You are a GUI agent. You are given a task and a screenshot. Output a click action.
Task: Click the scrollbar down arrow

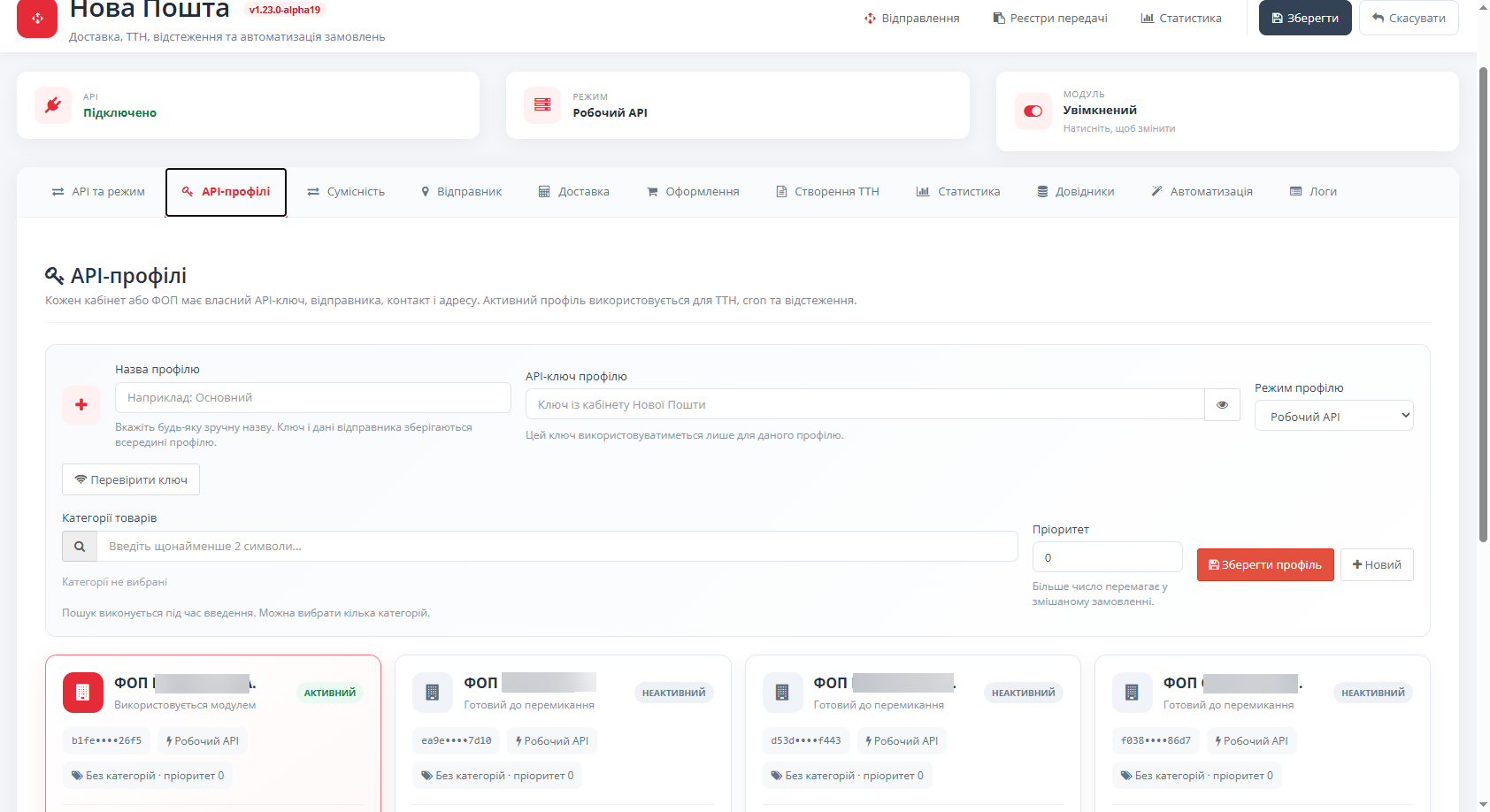1483,805
